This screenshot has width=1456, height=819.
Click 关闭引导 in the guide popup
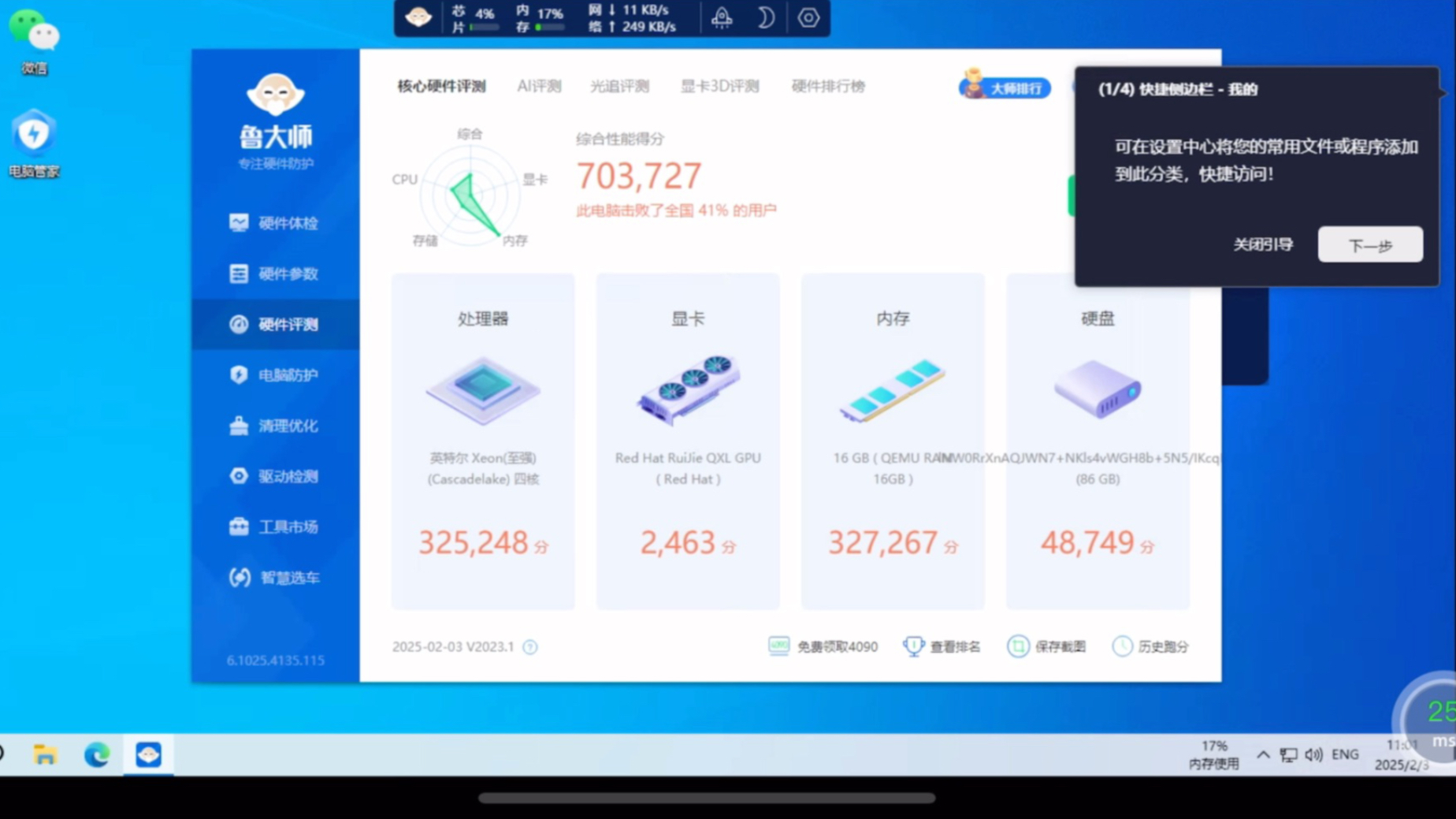pyautogui.click(x=1263, y=244)
